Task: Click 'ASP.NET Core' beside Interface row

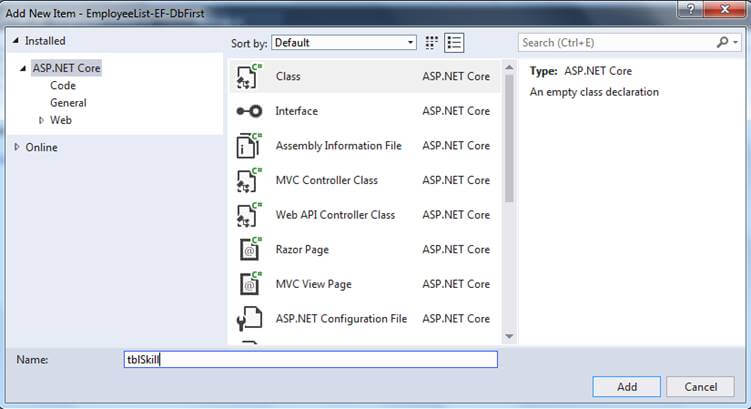Action: point(456,111)
